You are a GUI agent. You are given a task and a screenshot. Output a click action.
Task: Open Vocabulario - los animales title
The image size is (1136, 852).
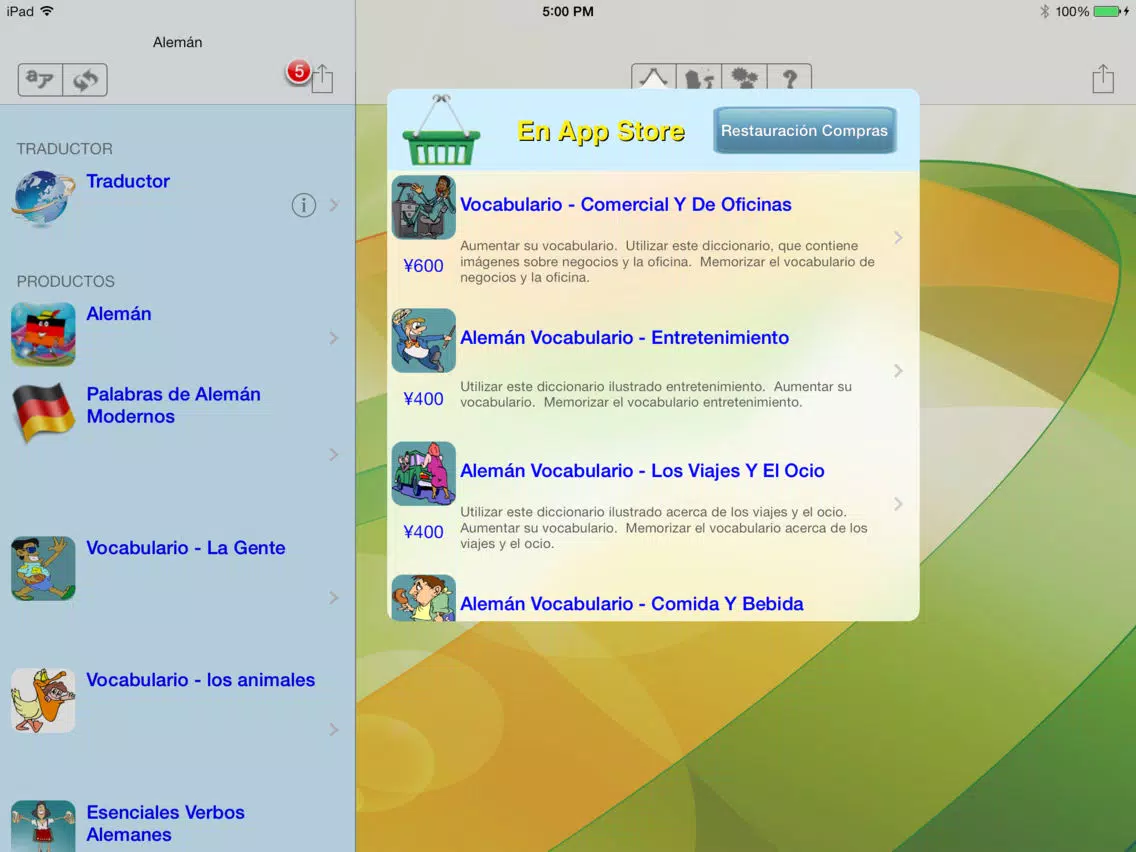201,680
